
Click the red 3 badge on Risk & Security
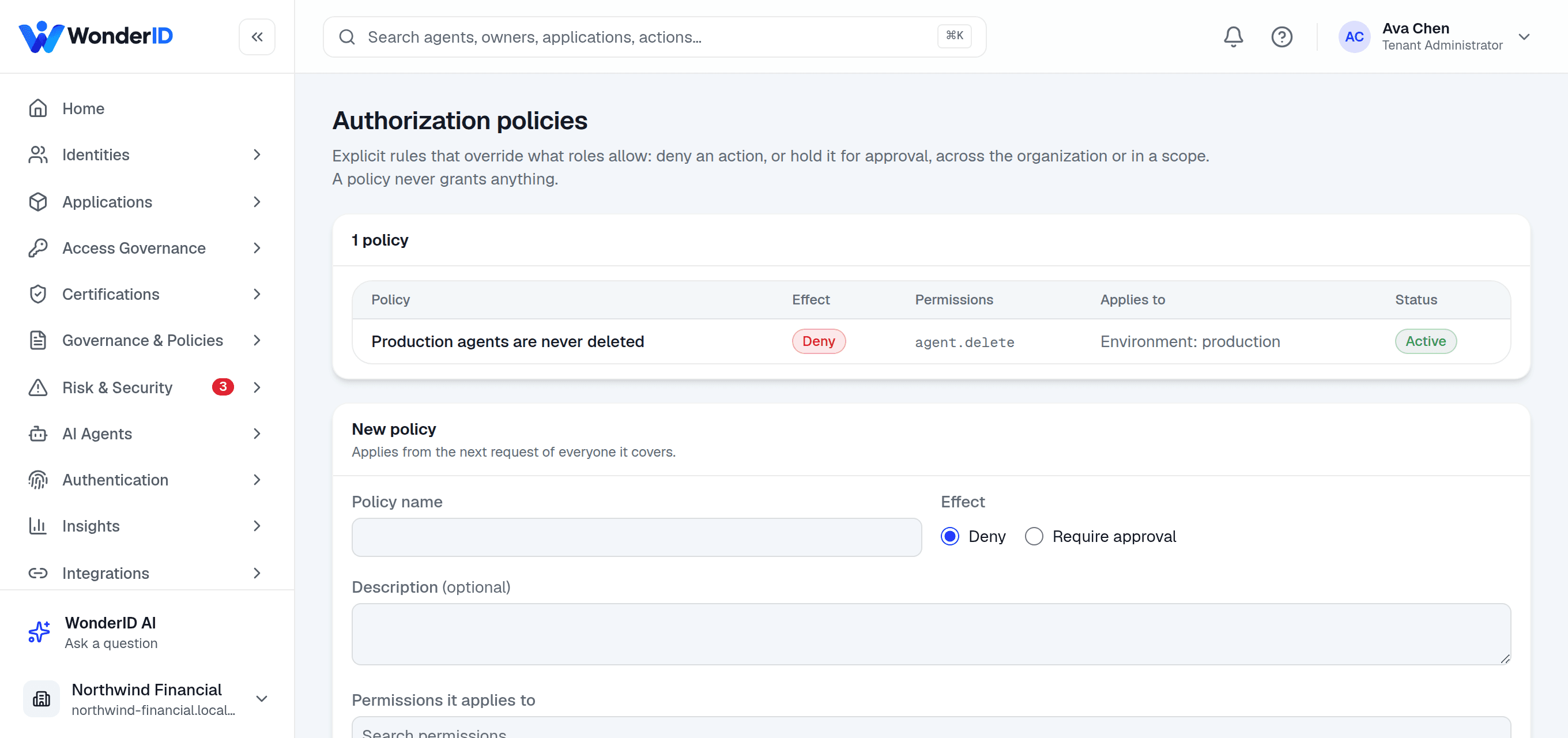[x=223, y=387]
